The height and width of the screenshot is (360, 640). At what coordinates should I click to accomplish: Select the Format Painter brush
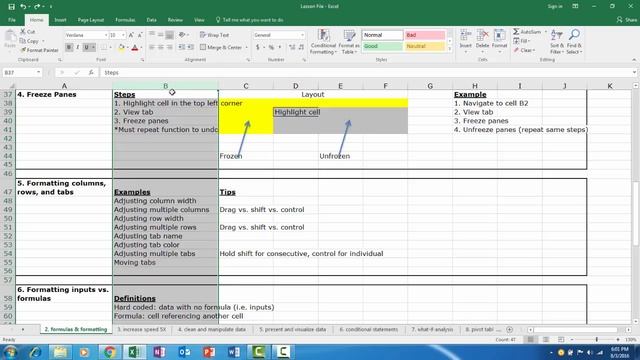coord(23,50)
